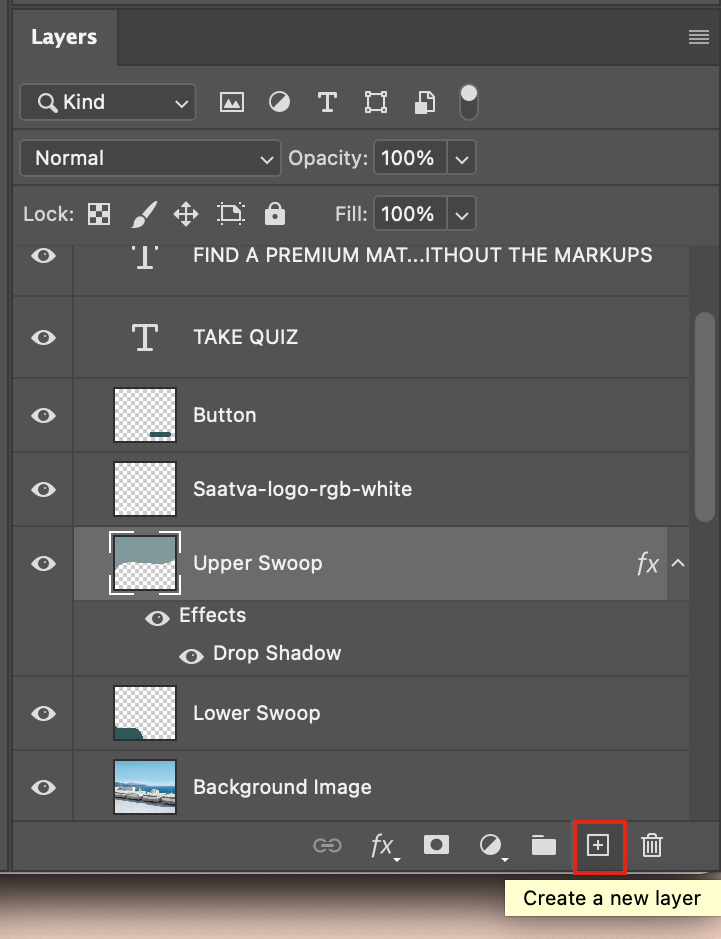Turn layer filtering toggle switch off

(x=469, y=102)
